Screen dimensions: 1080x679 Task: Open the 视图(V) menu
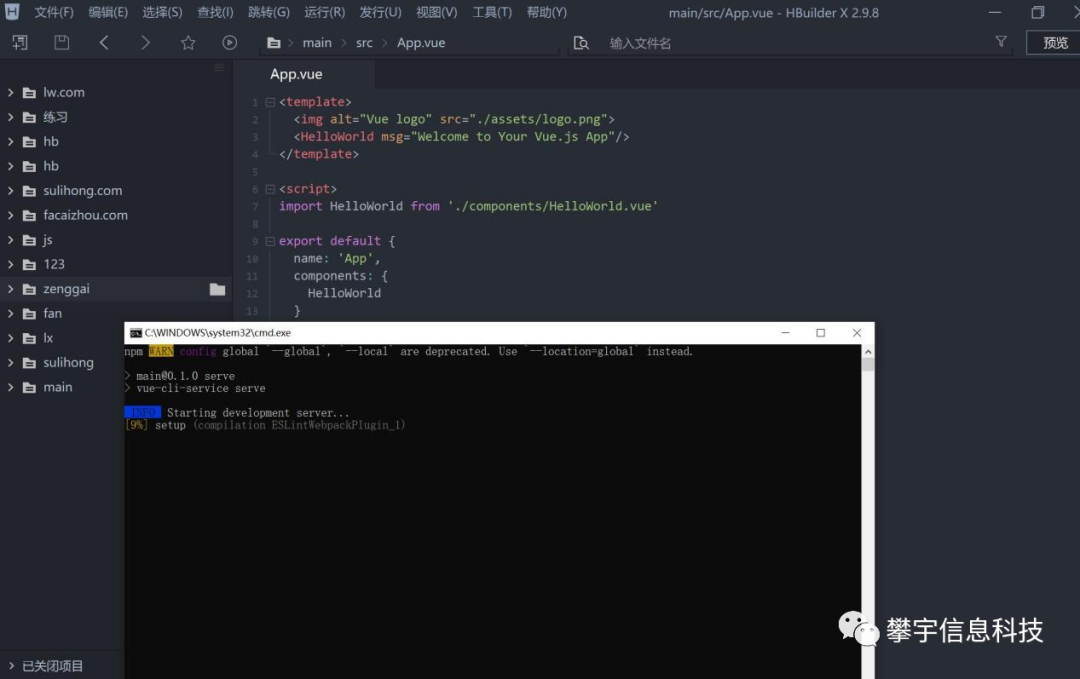coord(437,12)
